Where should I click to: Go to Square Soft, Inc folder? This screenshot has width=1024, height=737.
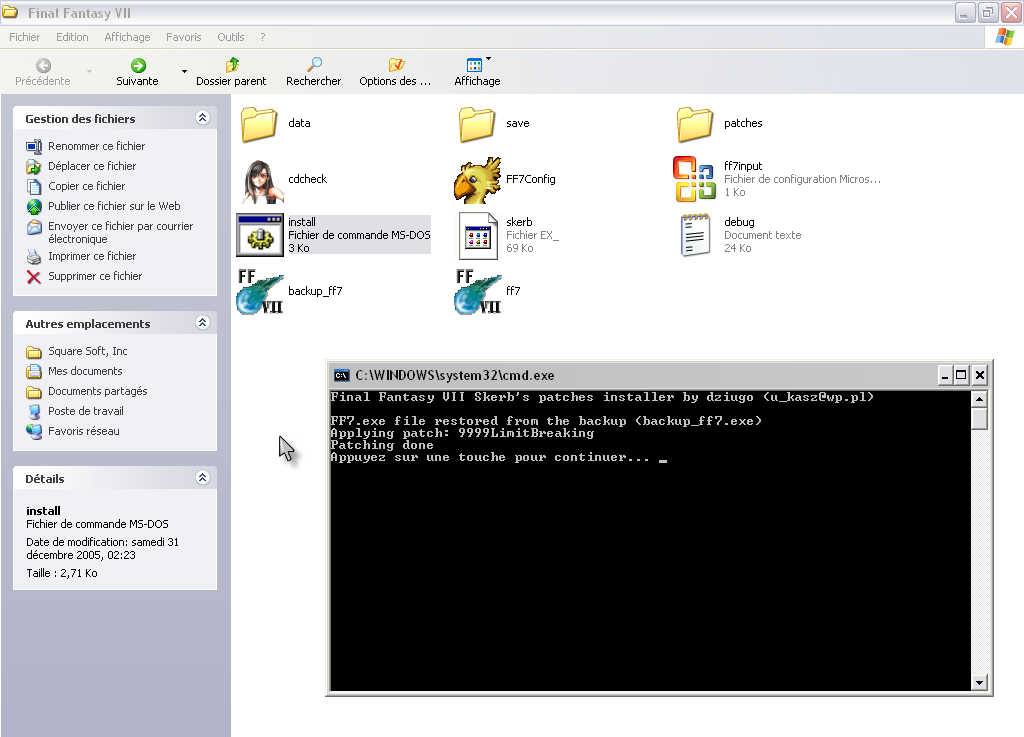(x=88, y=351)
